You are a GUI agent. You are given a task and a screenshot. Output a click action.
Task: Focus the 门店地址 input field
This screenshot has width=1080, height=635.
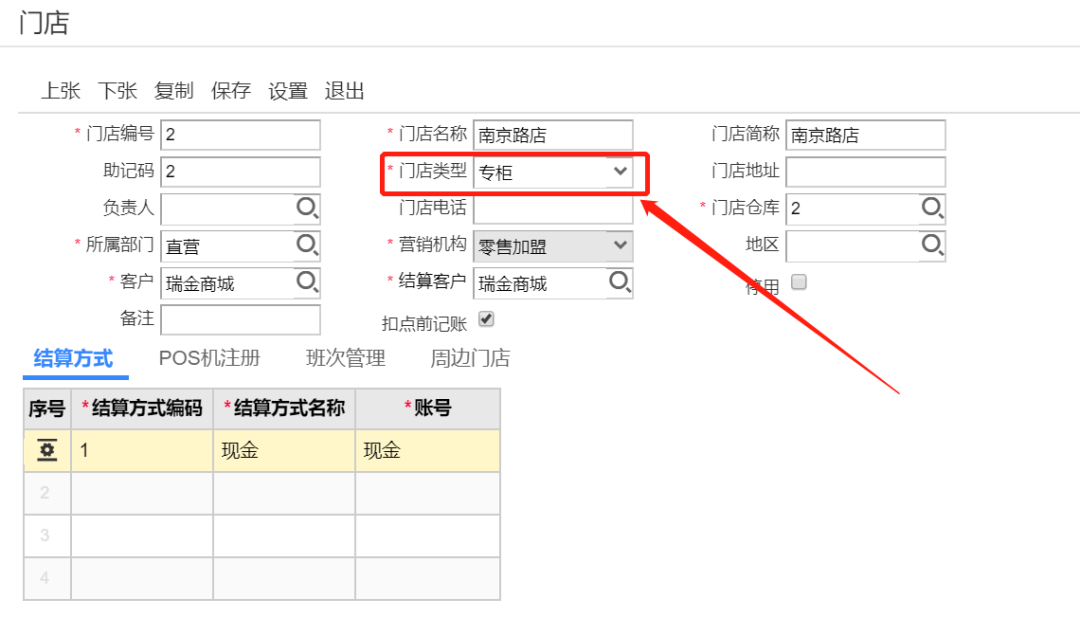point(865,171)
